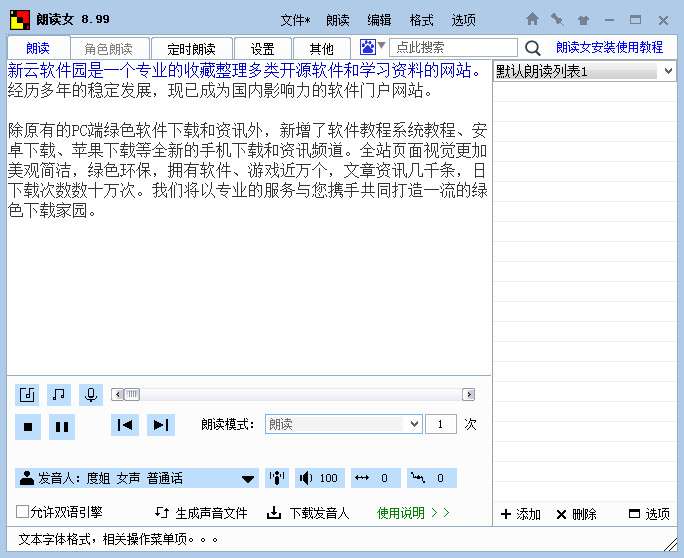Switch to the 定时朗读 tab
Viewport: 684px width, 558px height.
pyautogui.click(x=192, y=48)
